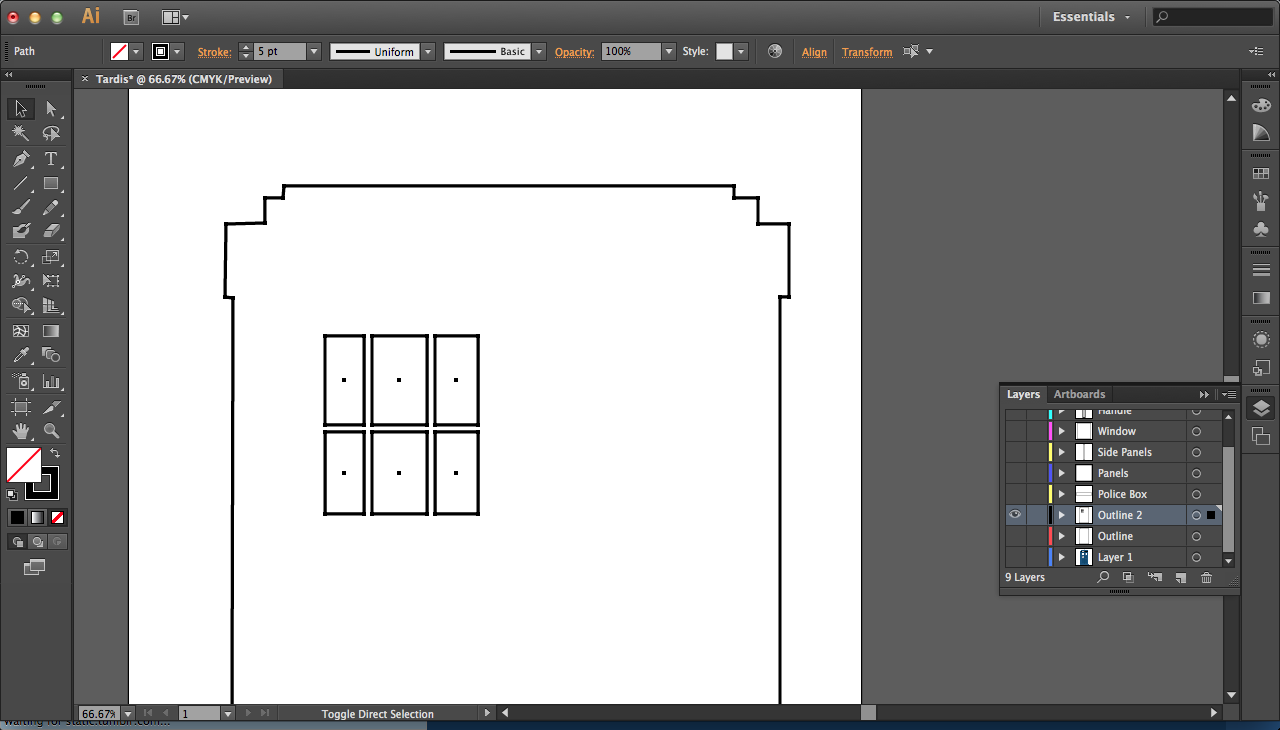This screenshot has height=730, width=1280.
Task: Toggle lock for Outline 2 layer
Action: (1036, 515)
